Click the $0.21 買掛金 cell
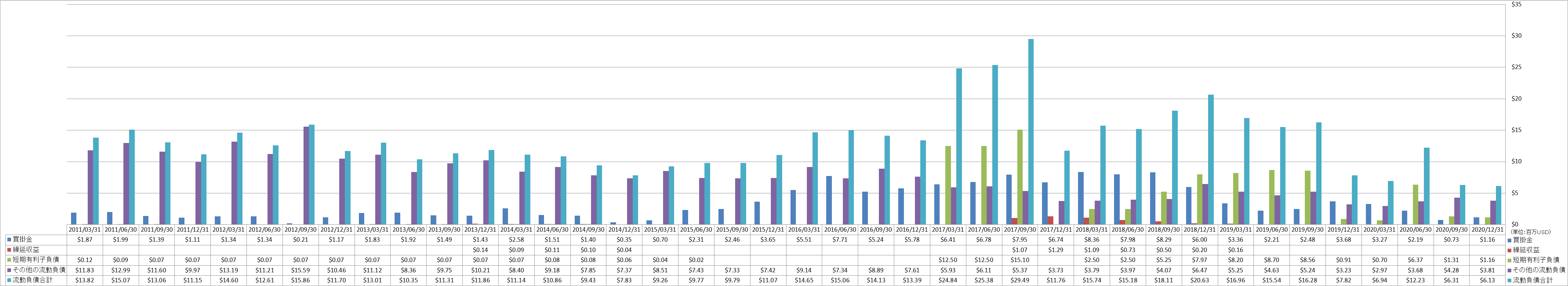1568x286 pixels. (x=301, y=240)
